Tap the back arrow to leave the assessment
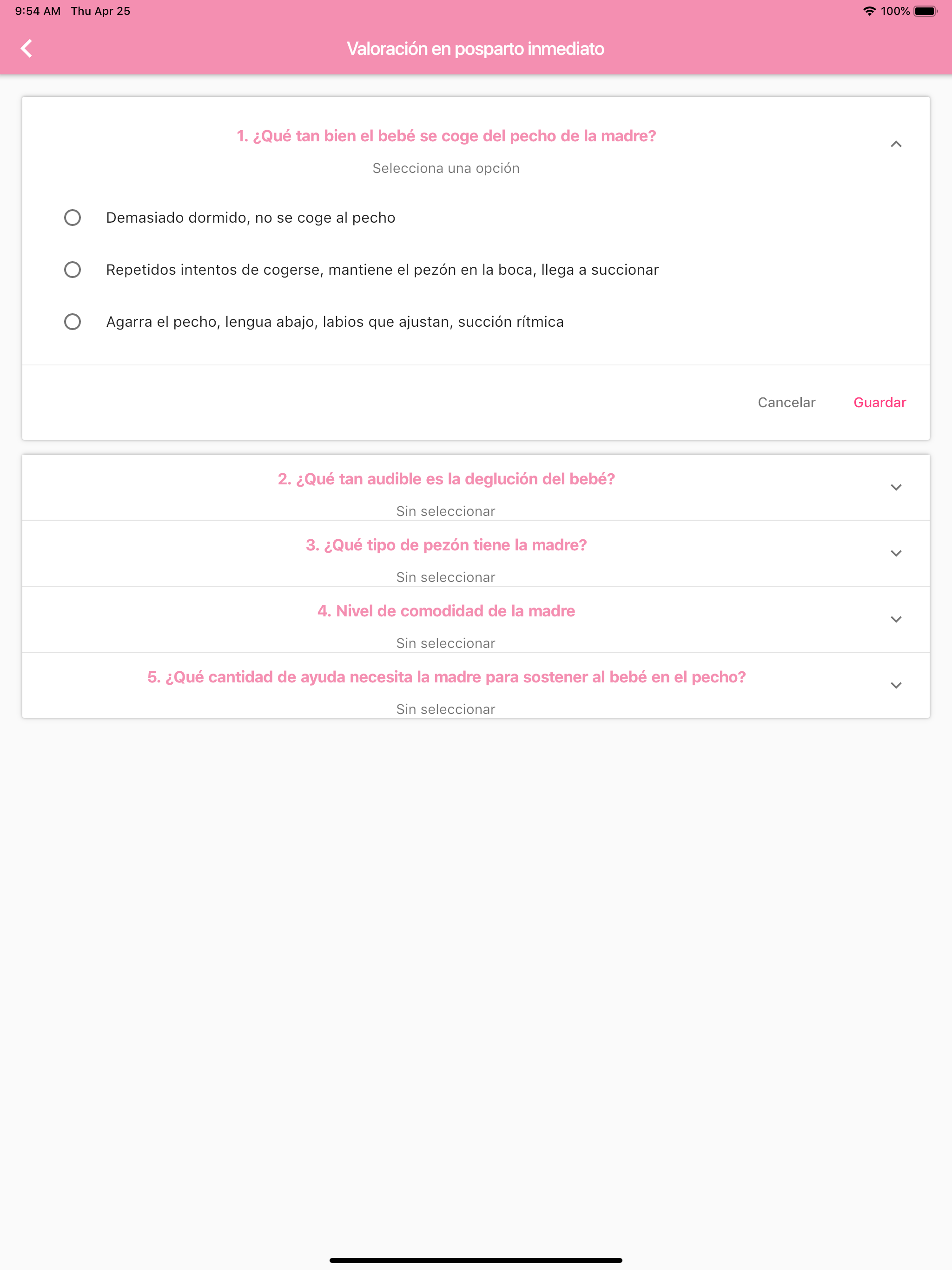The width and height of the screenshot is (952, 1270). (x=25, y=48)
